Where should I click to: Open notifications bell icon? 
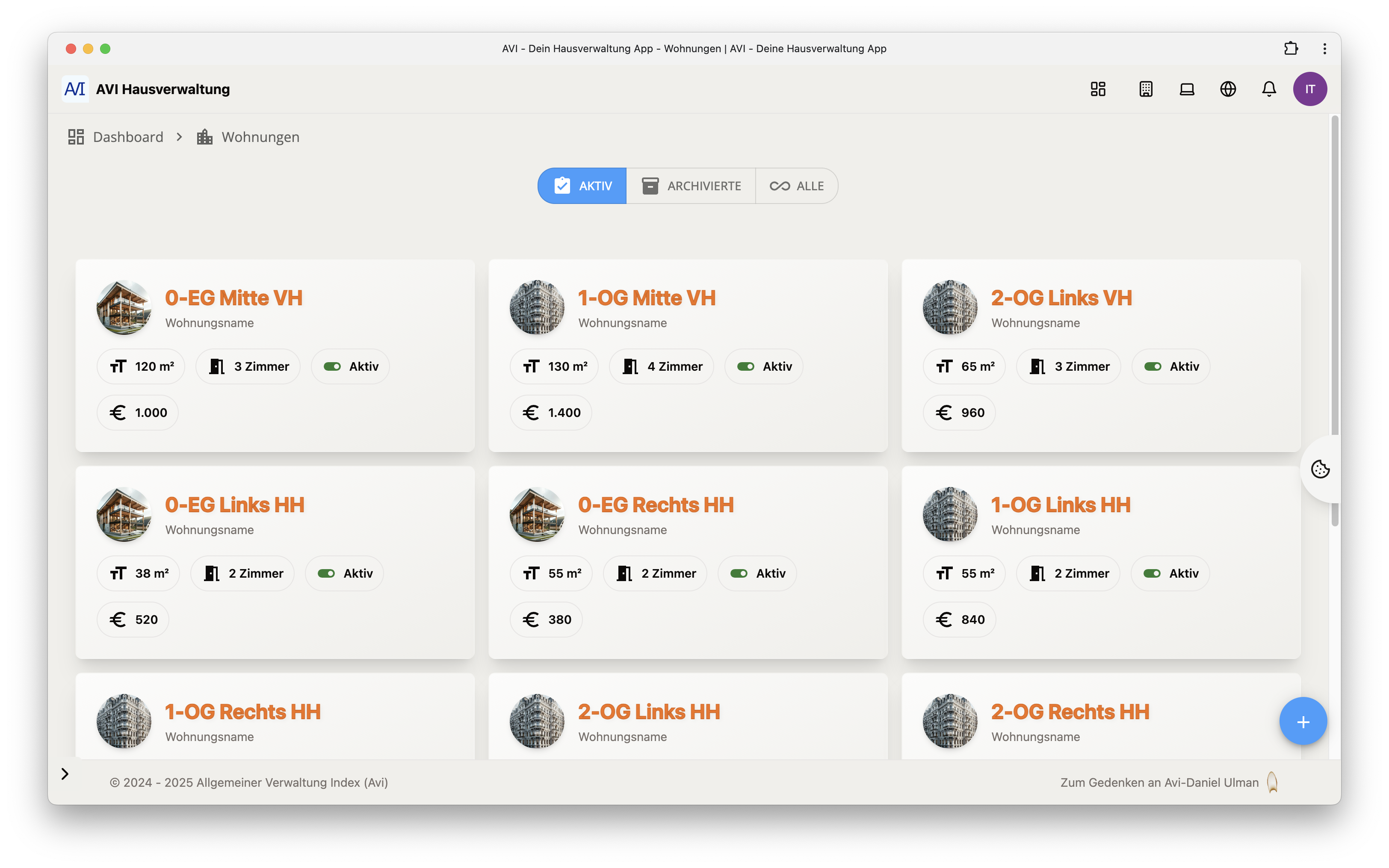[x=1269, y=89]
